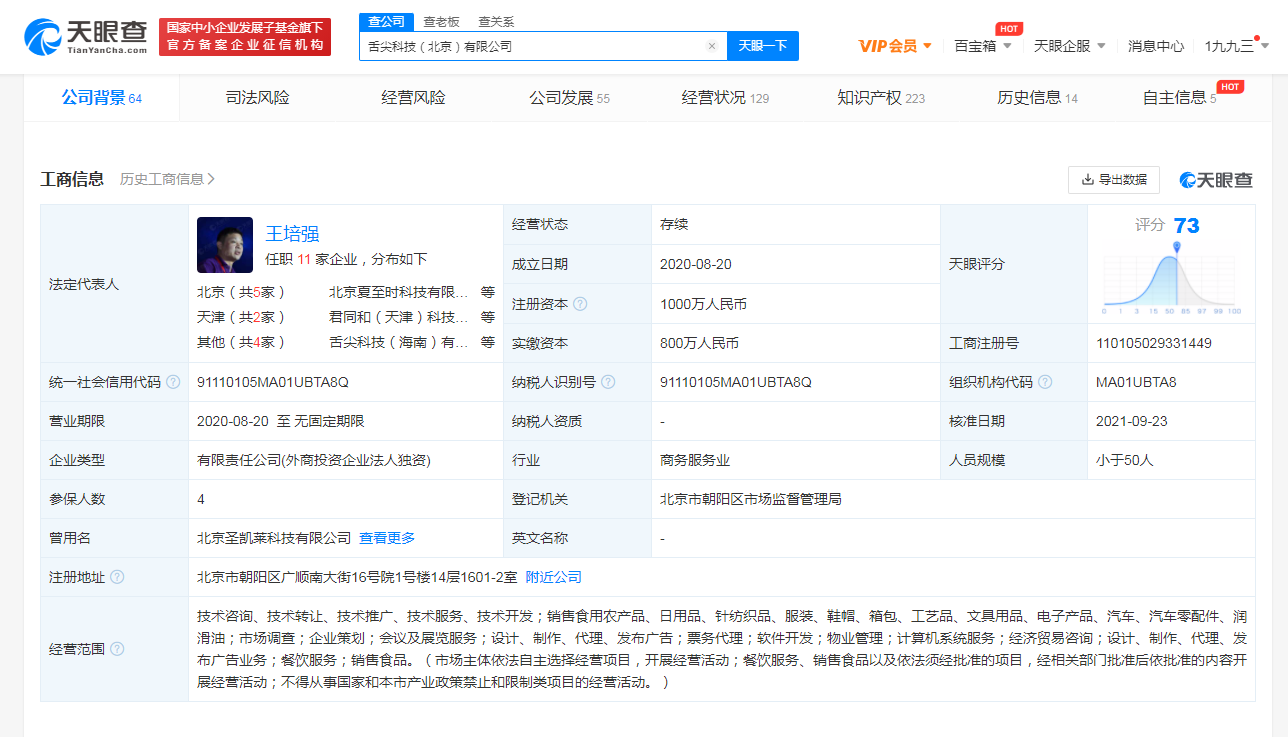The image size is (1288, 737).
Task: Click the 800万人民币 paid-in capital value
Action: [700, 343]
